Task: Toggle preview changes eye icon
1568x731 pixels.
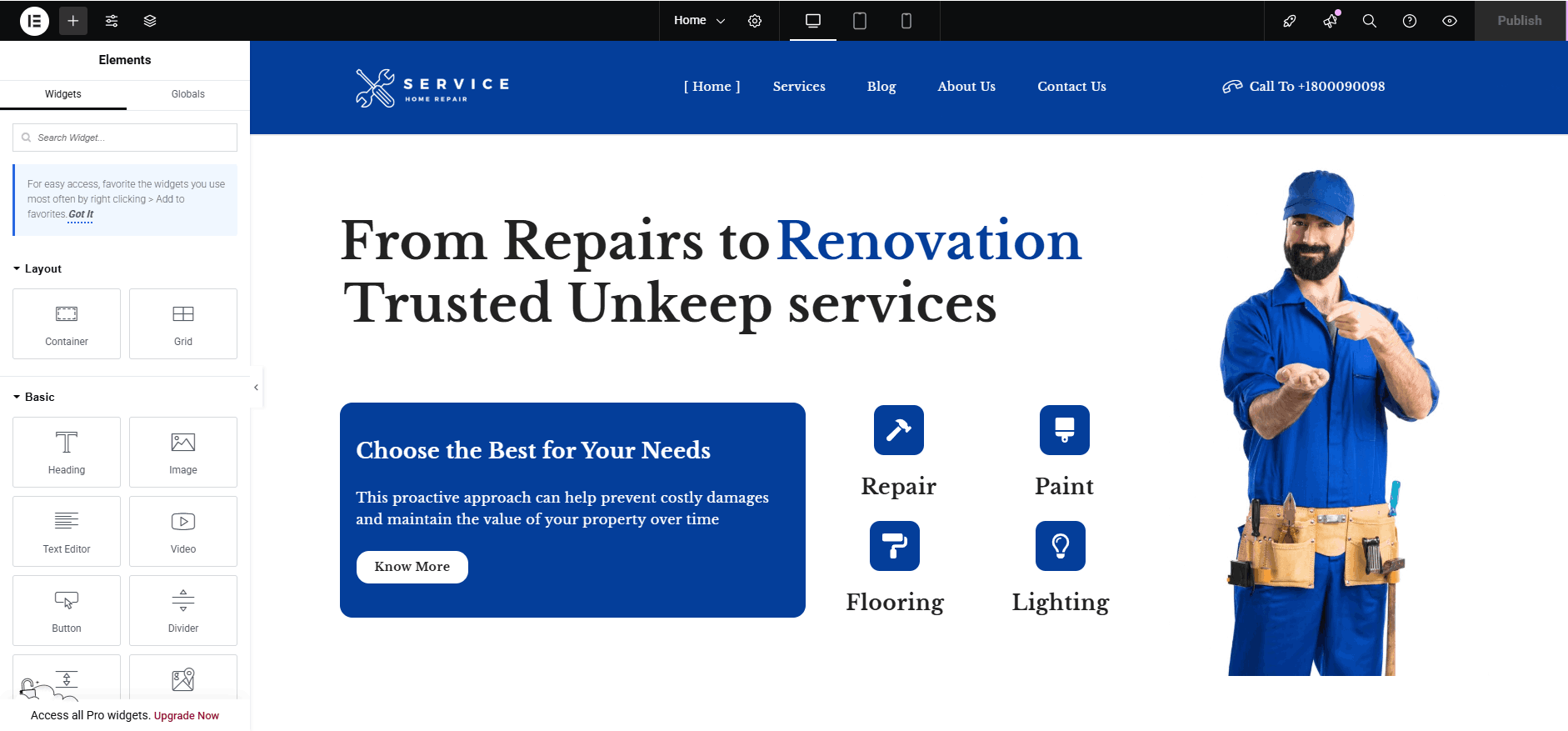Action: pos(1449,21)
